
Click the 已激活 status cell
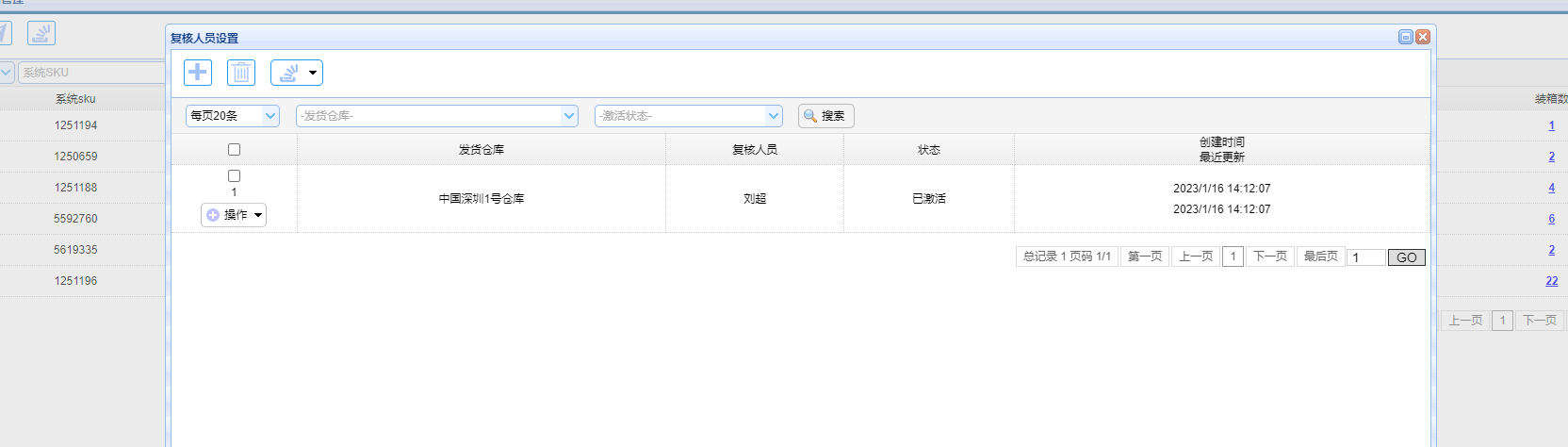929,199
